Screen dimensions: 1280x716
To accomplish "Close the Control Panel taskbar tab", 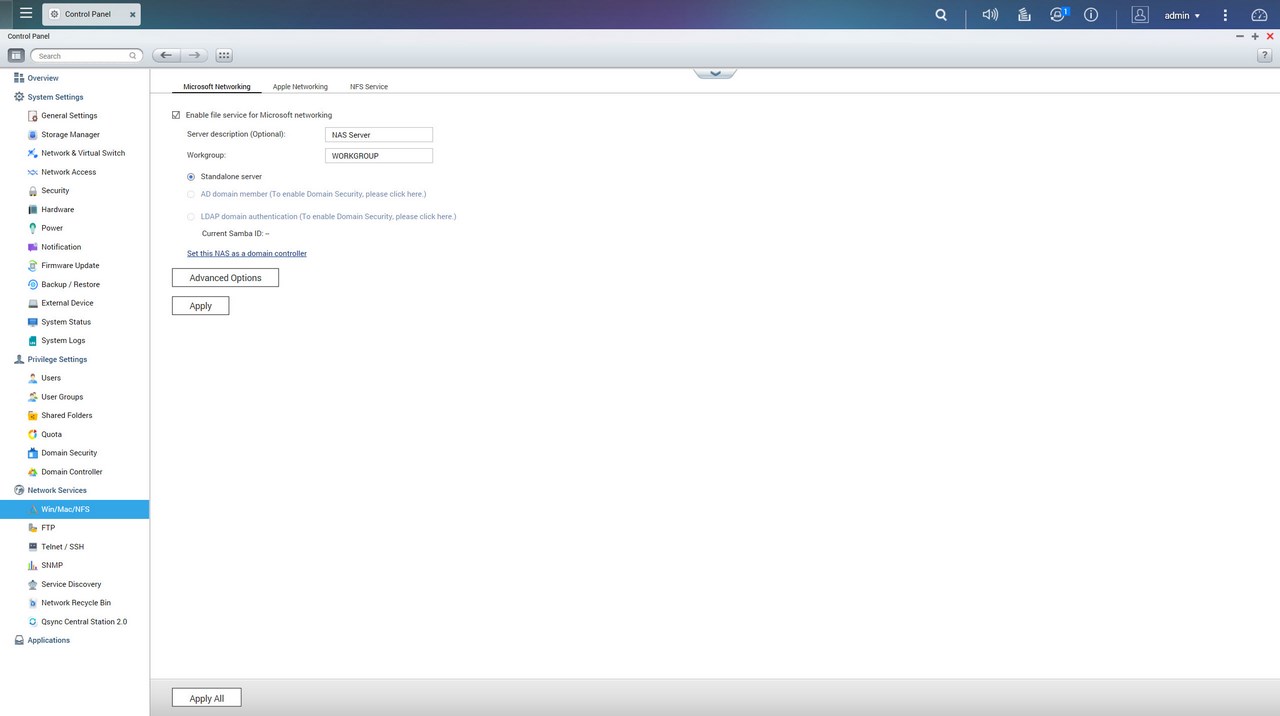I will [x=132, y=15].
